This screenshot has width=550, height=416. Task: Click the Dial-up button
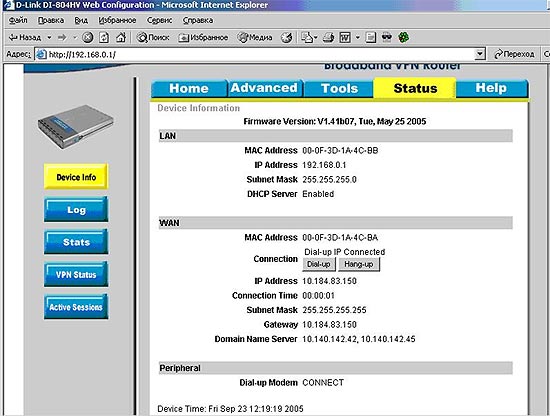tap(318, 264)
